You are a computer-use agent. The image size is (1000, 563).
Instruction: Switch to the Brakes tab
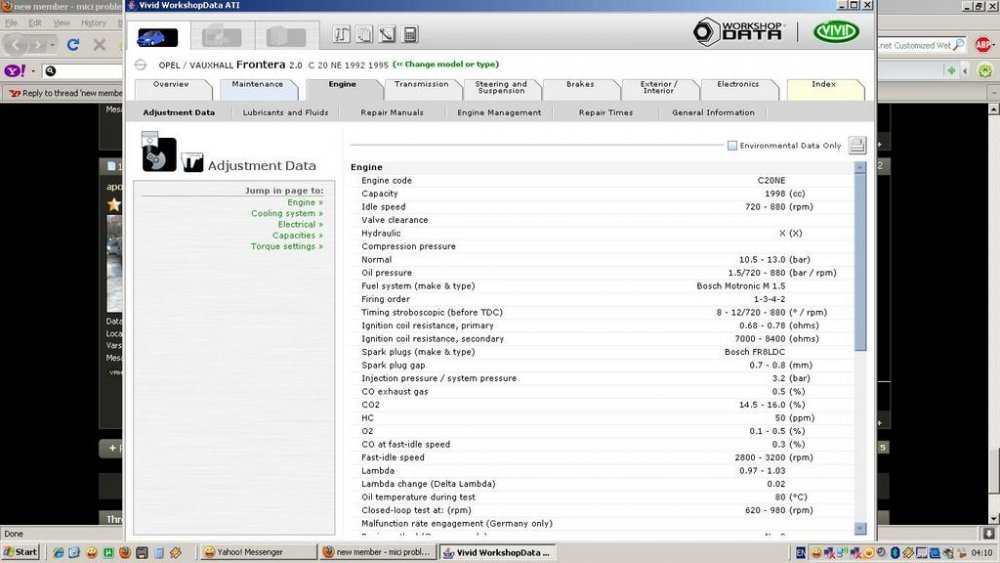[580, 85]
